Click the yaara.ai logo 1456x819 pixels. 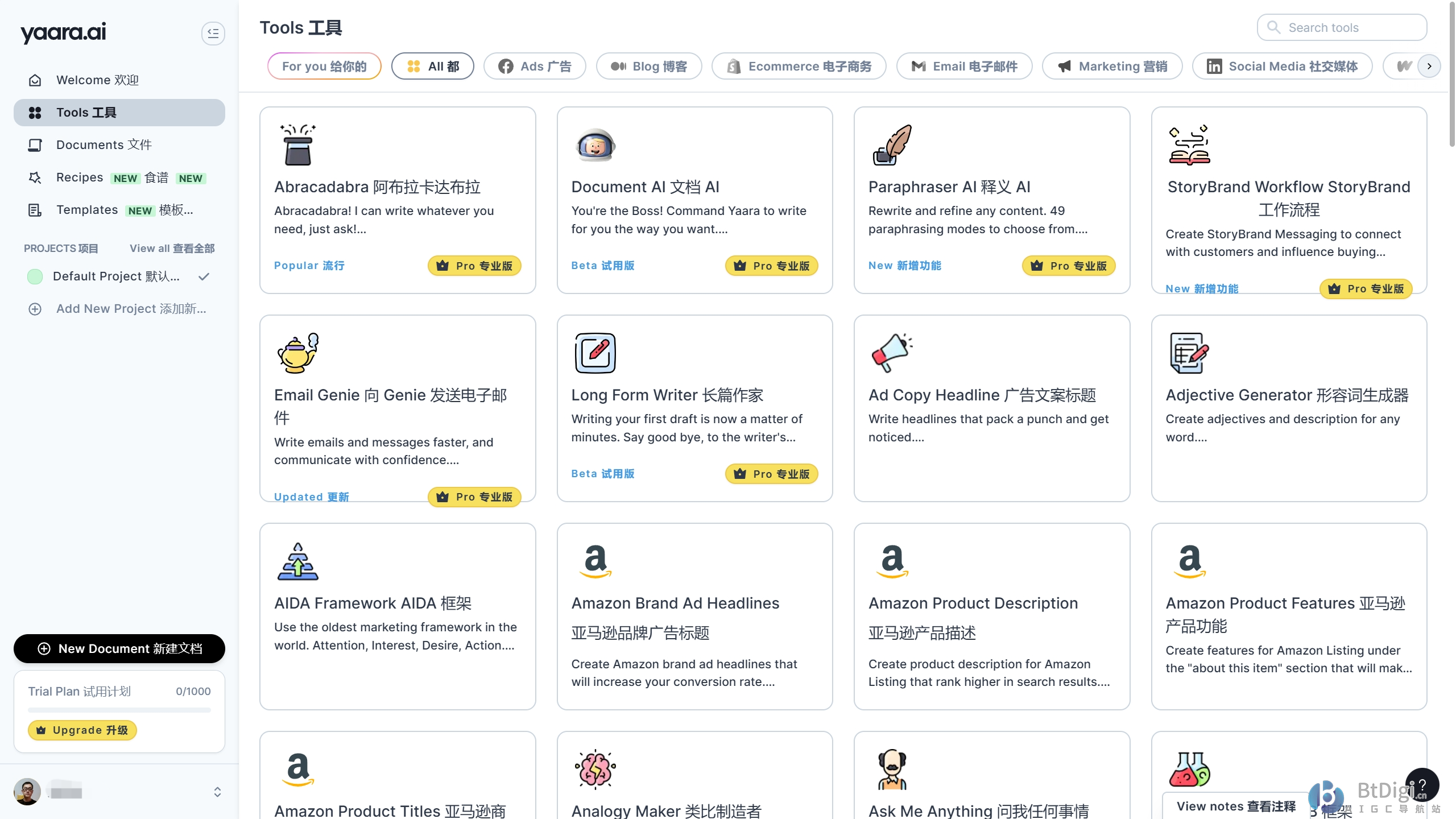(63, 32)
